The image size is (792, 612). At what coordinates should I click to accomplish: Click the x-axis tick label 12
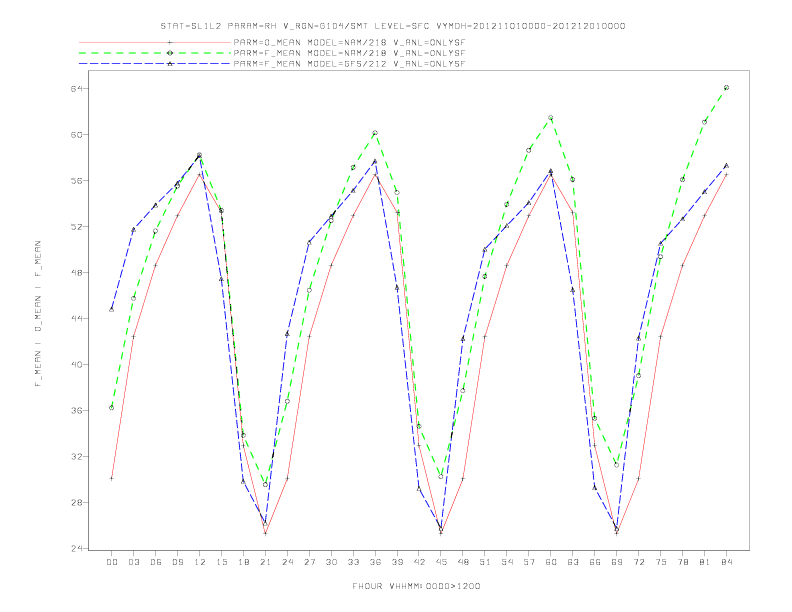pos(200,562)
